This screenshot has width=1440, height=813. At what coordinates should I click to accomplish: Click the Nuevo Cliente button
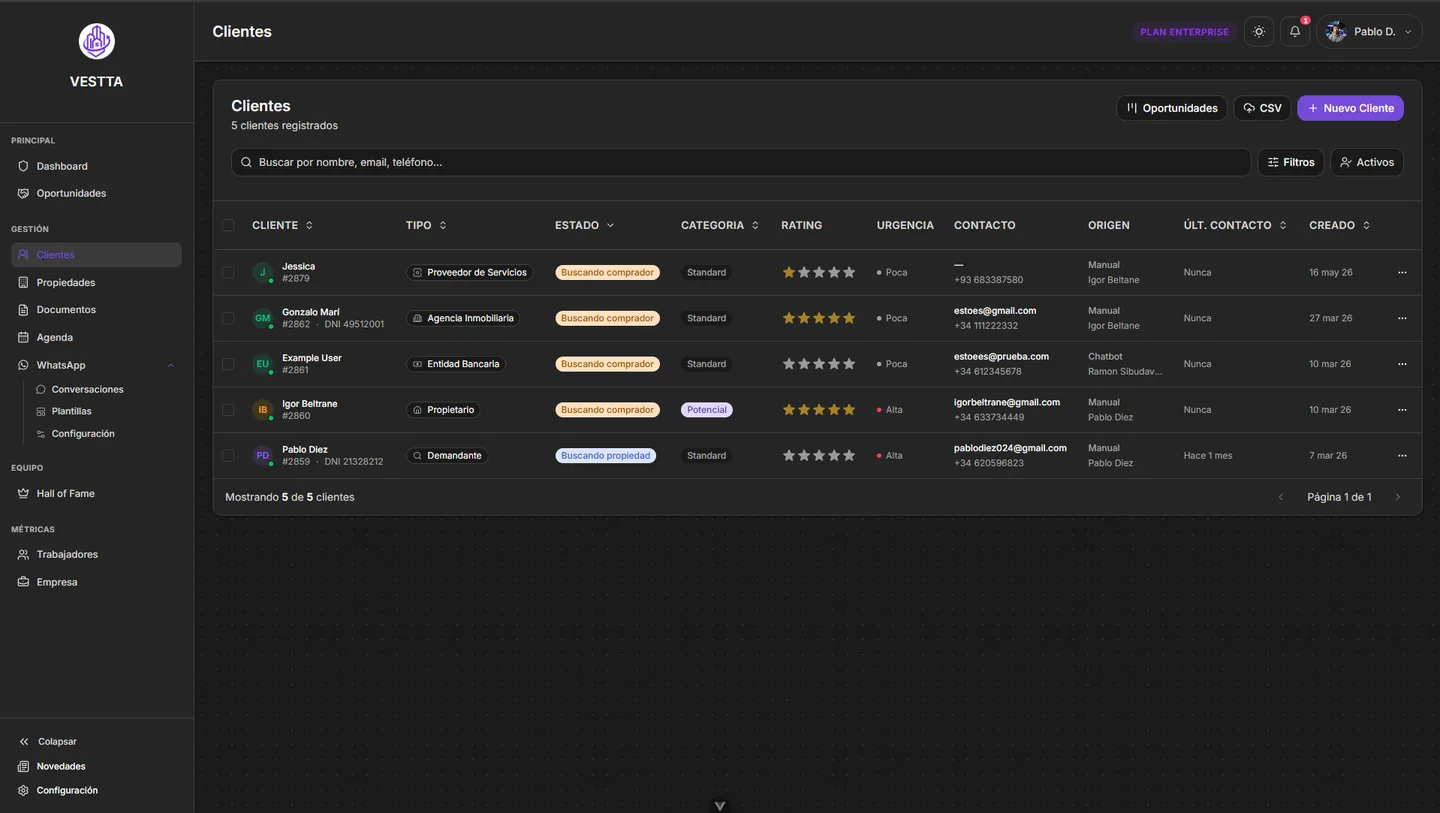1350,108
